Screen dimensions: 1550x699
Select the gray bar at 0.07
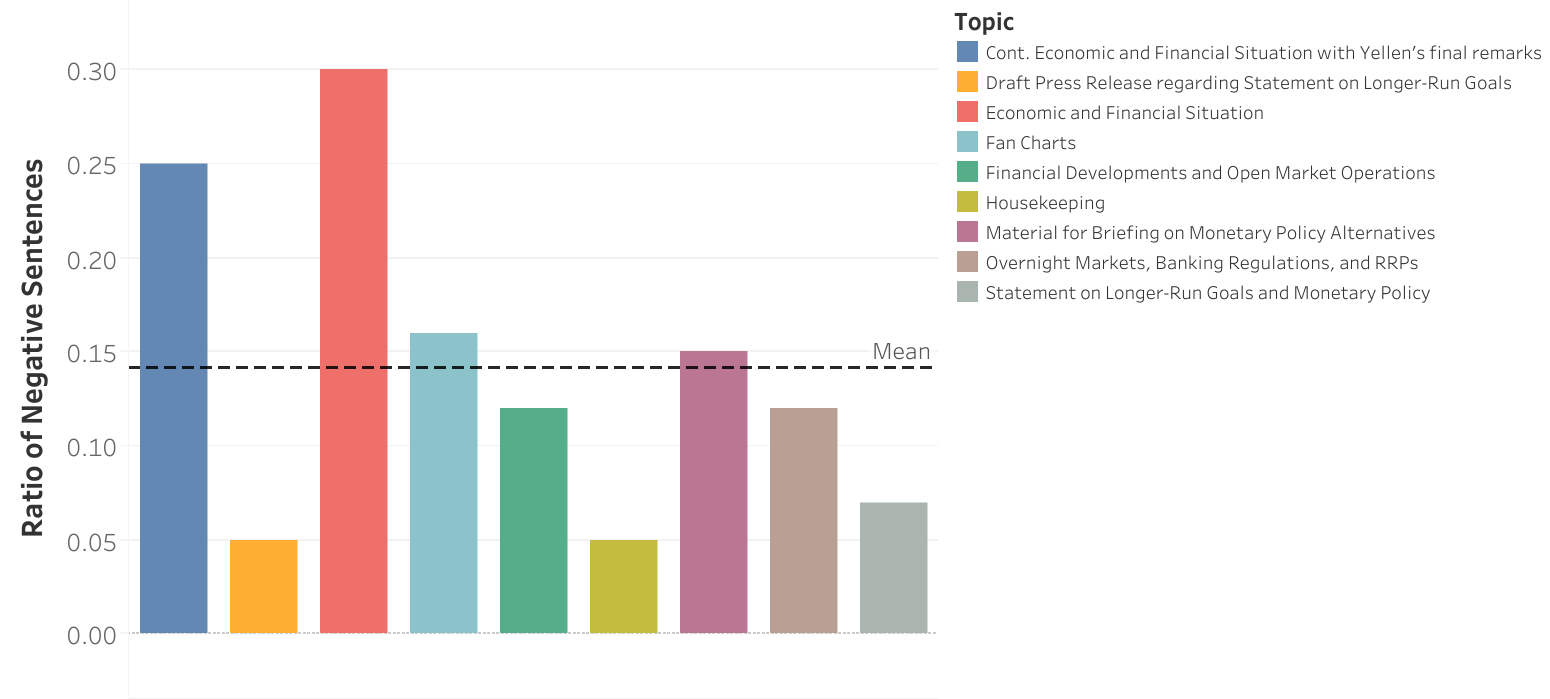[x=893, y=567]
